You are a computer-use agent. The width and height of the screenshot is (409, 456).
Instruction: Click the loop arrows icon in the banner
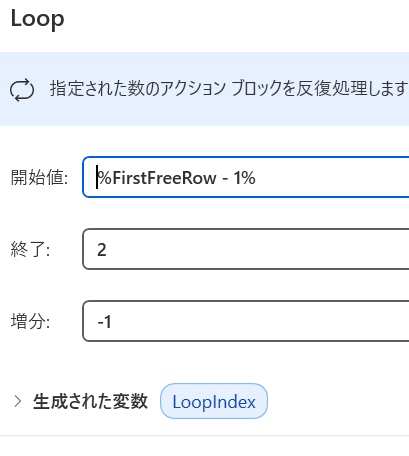point(22,90)
